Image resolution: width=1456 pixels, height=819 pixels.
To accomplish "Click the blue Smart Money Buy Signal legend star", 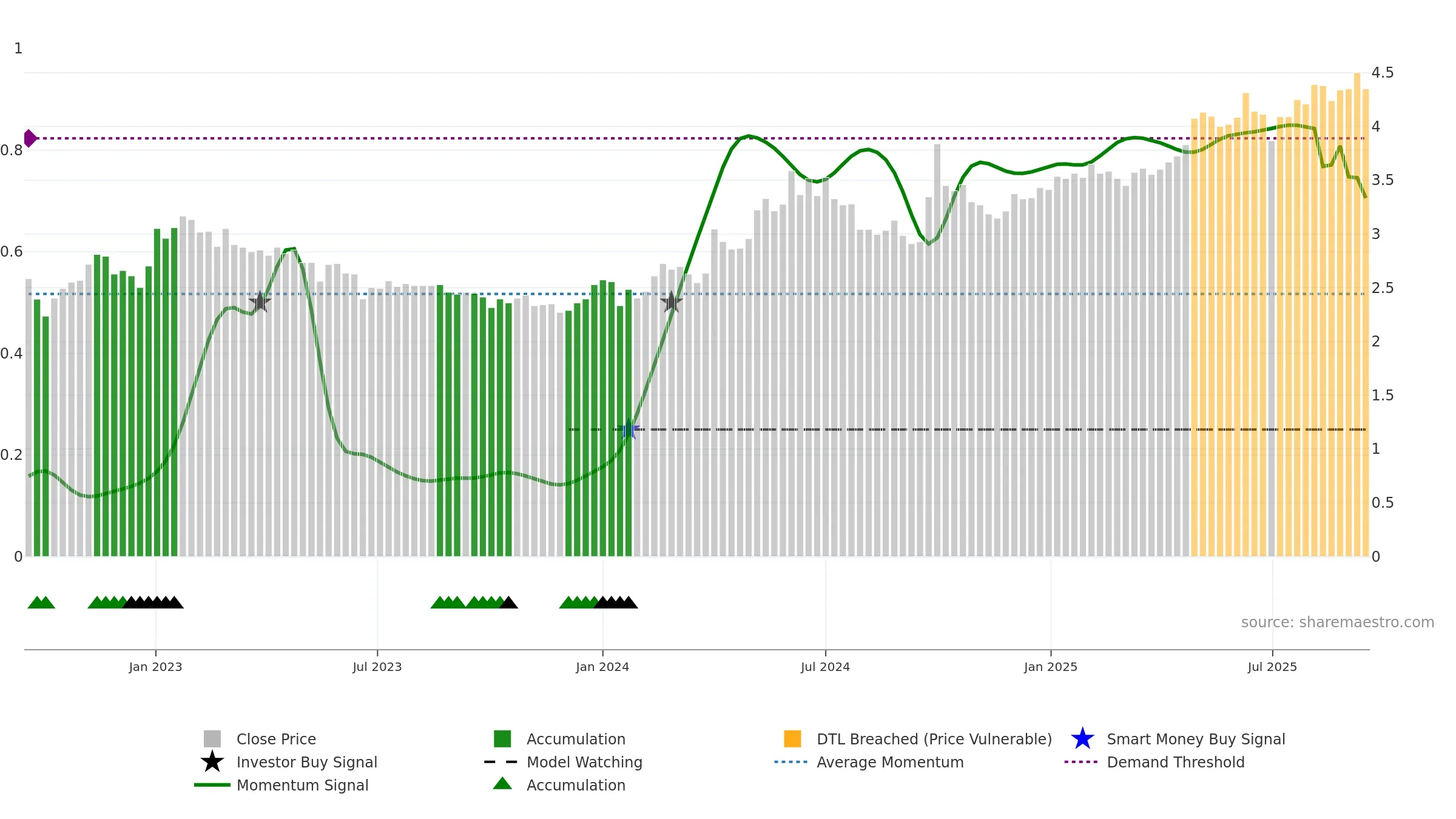I will pos(1082,738).
